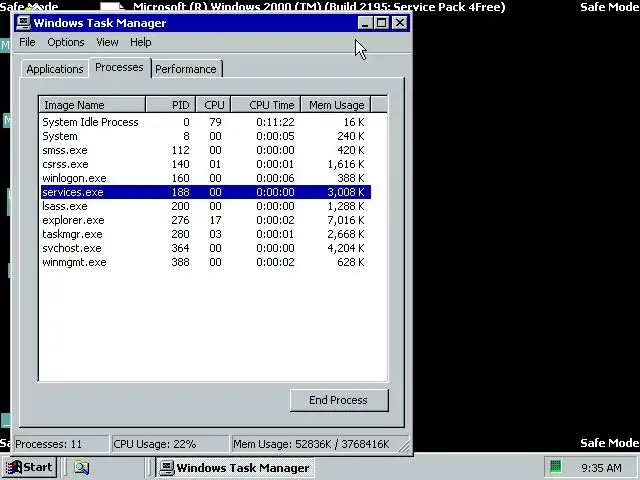This screenshot has width=640, height=480.
Task: Select the services.exe process
Action: (206, 192)
